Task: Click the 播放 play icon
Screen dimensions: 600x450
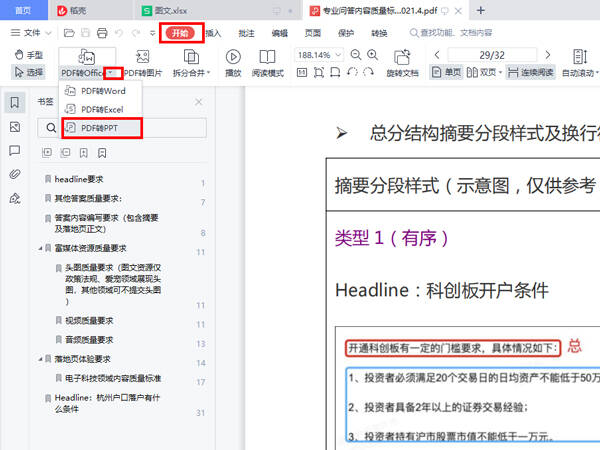Action: coord(233,57)
